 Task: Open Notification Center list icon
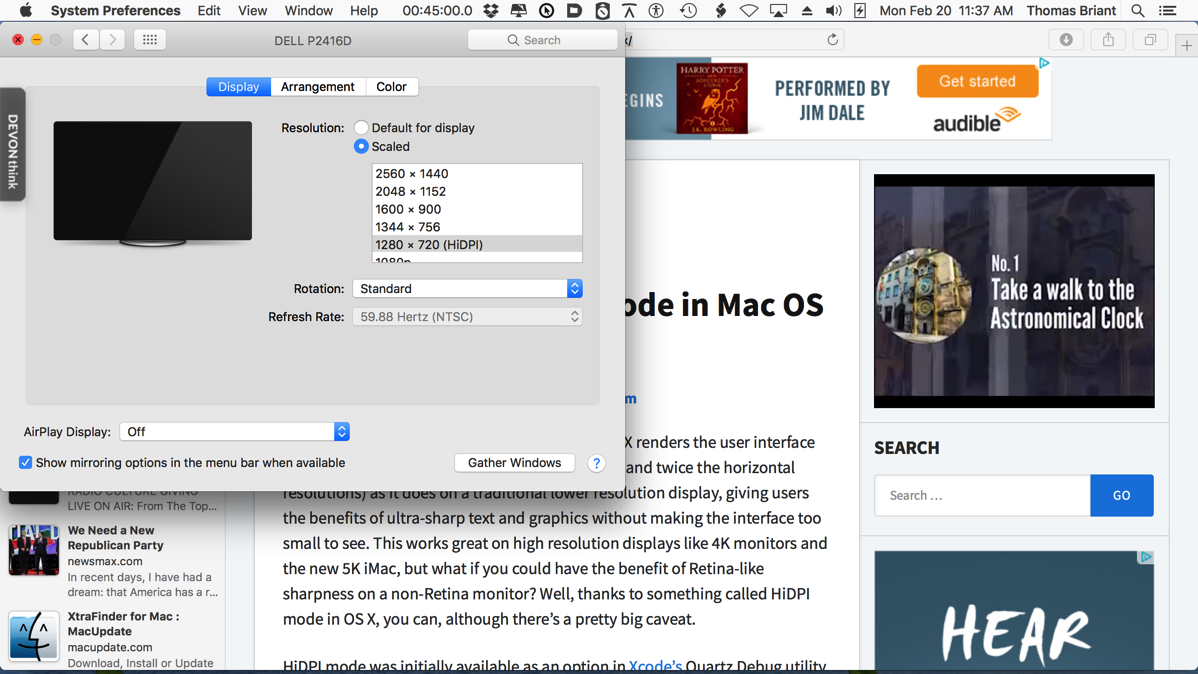1167,11
